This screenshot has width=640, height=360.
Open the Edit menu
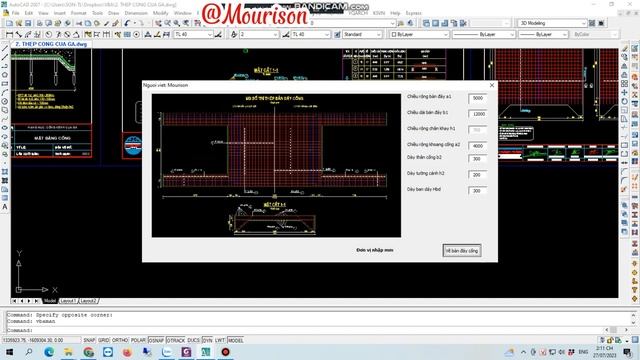(29, 13)
